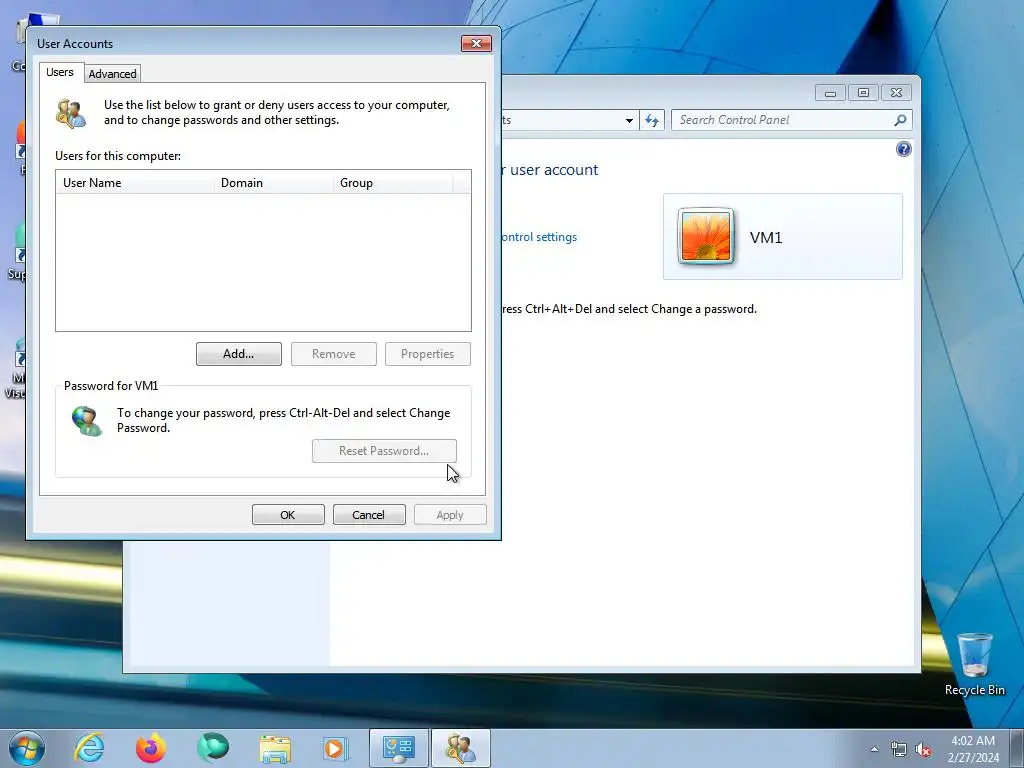The width and height of the screenshot is (1024, 768).
Task: Switch to Control Panel taskbar button
Action: click(399, 748)
